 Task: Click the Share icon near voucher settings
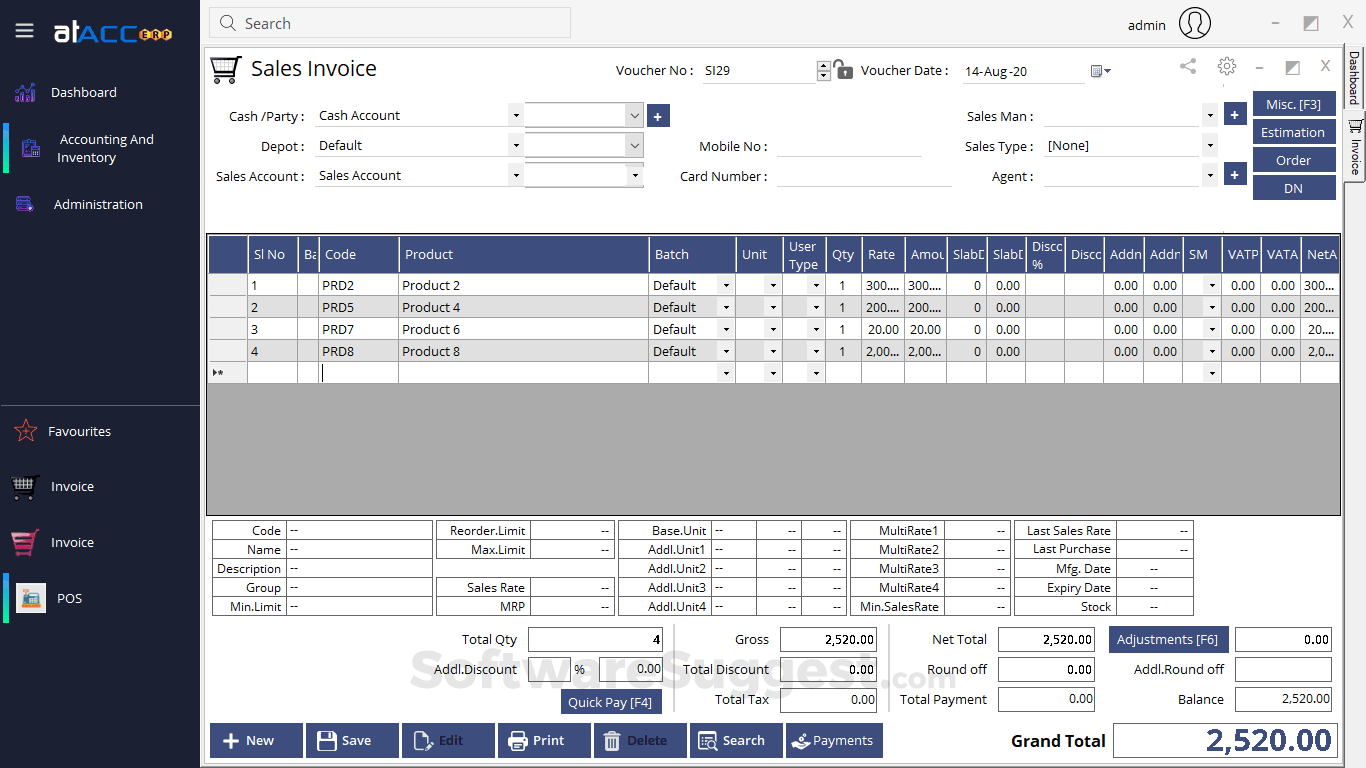pos(1187,66)
